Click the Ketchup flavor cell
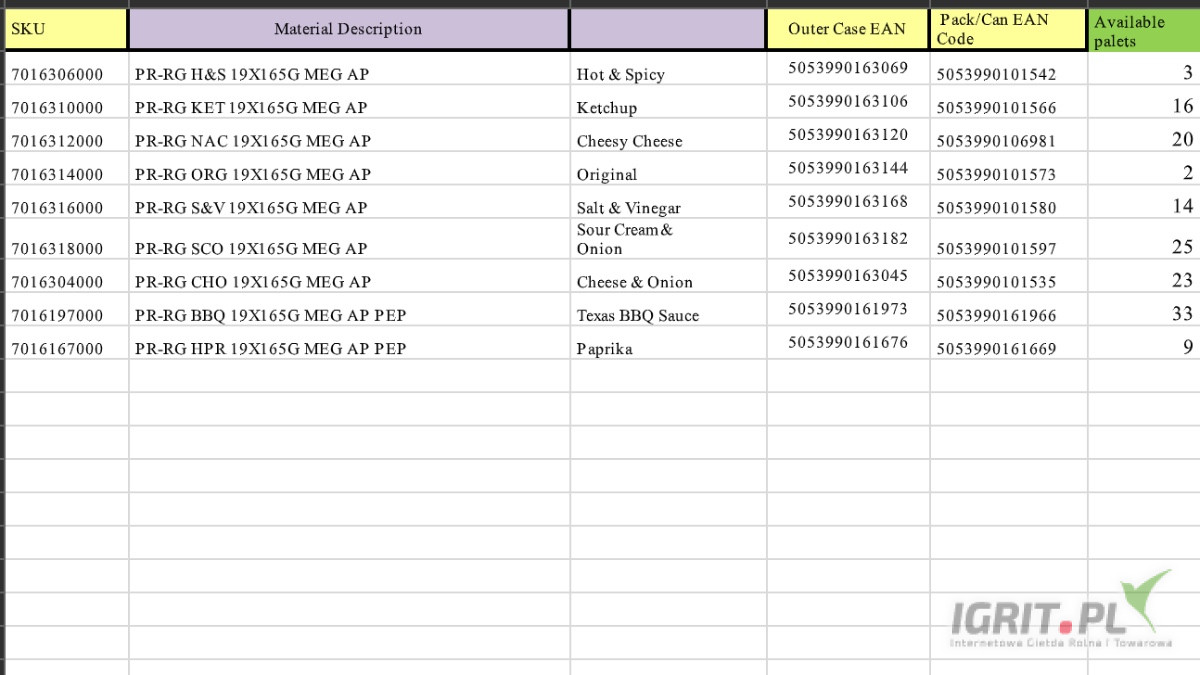Viewport: 1200px width, 675px height. pos(606,108)
